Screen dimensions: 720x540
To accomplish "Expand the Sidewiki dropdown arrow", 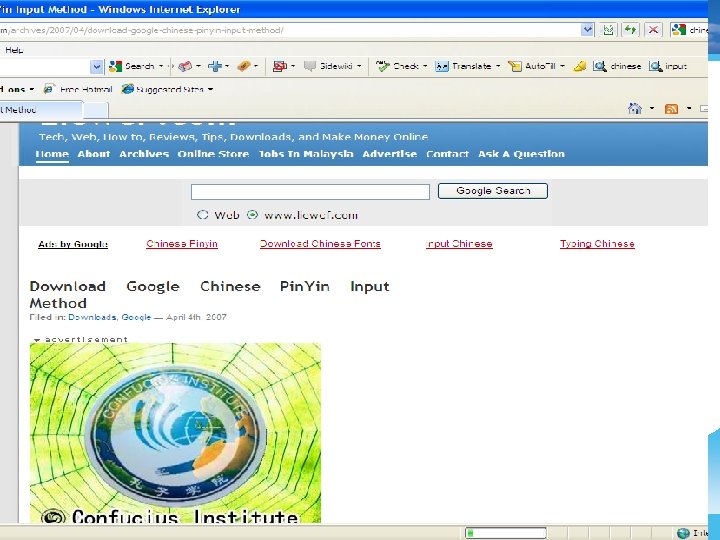I will (359, 67).
